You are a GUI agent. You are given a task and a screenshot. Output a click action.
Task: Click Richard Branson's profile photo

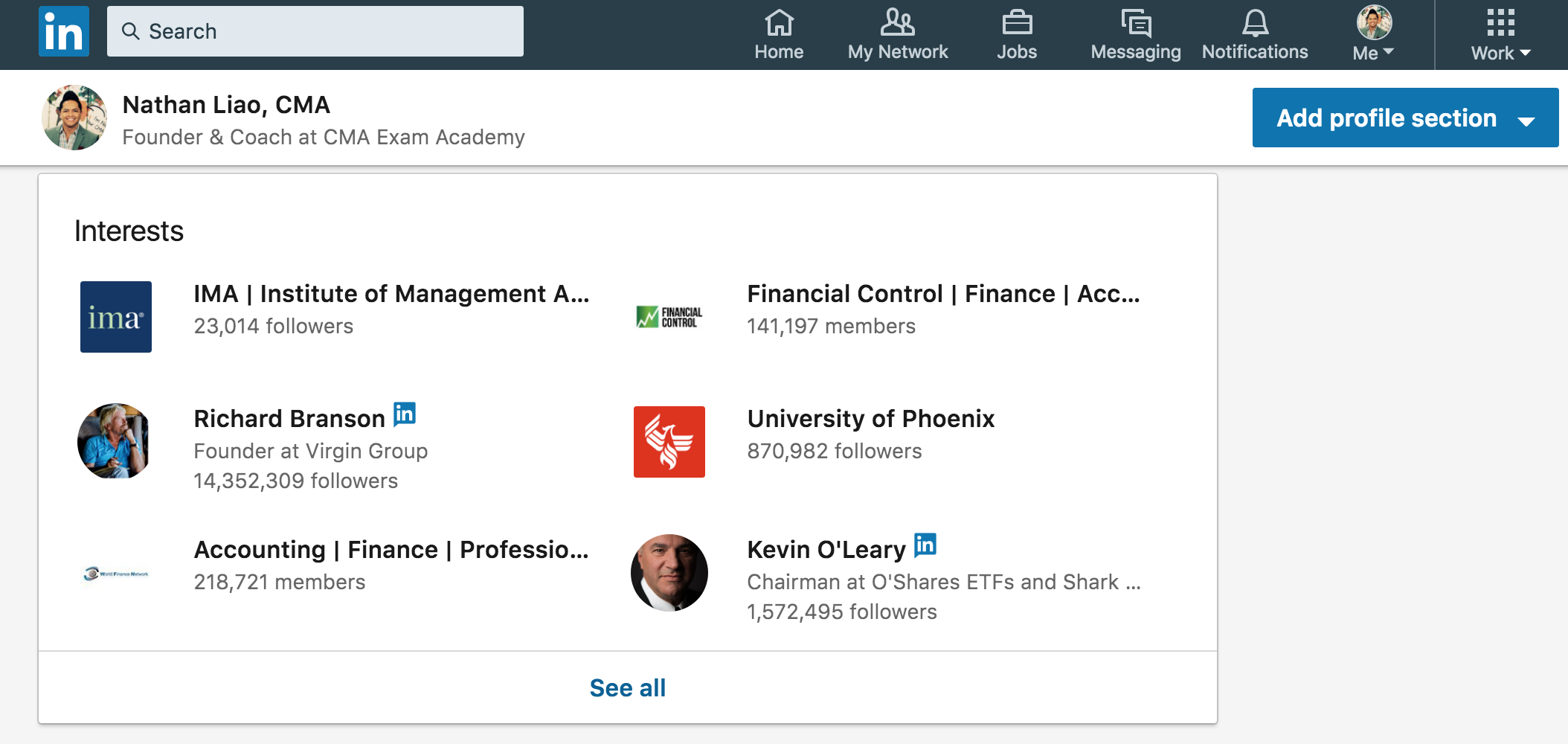(114, 441)
